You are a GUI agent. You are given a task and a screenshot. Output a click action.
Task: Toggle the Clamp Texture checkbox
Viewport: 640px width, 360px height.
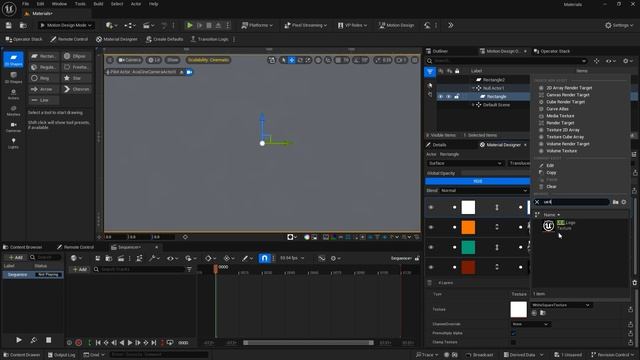tap(513, 342)
